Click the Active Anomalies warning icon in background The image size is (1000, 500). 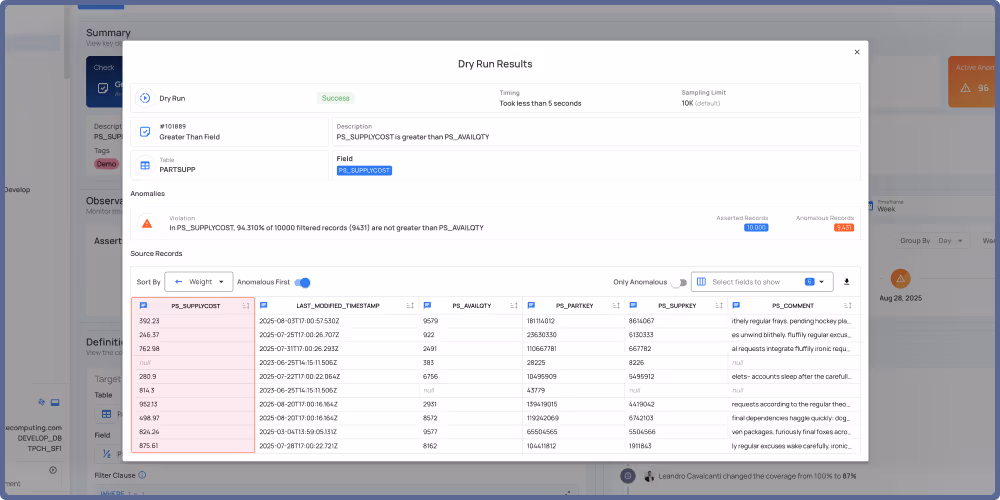[965, 87]
